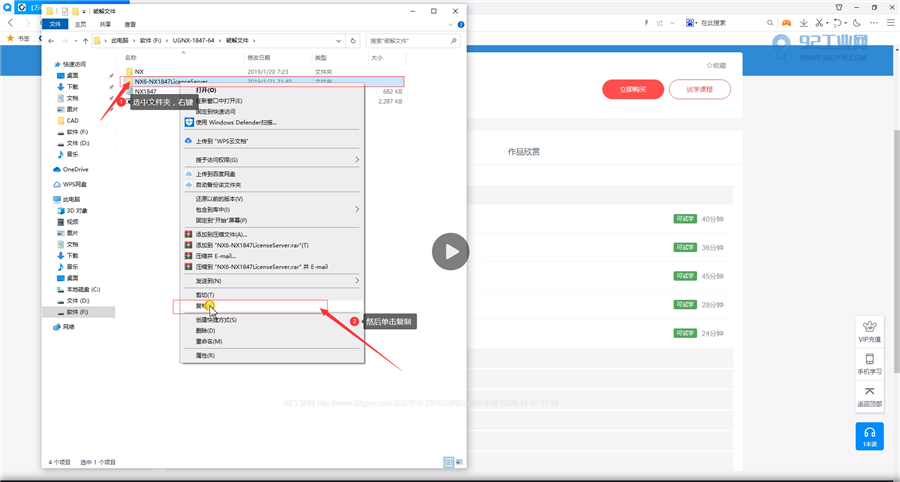Click the browser undo closed-tab icon
The height and width of the screenshot is (482, 900).
click(x=837, y=23)
